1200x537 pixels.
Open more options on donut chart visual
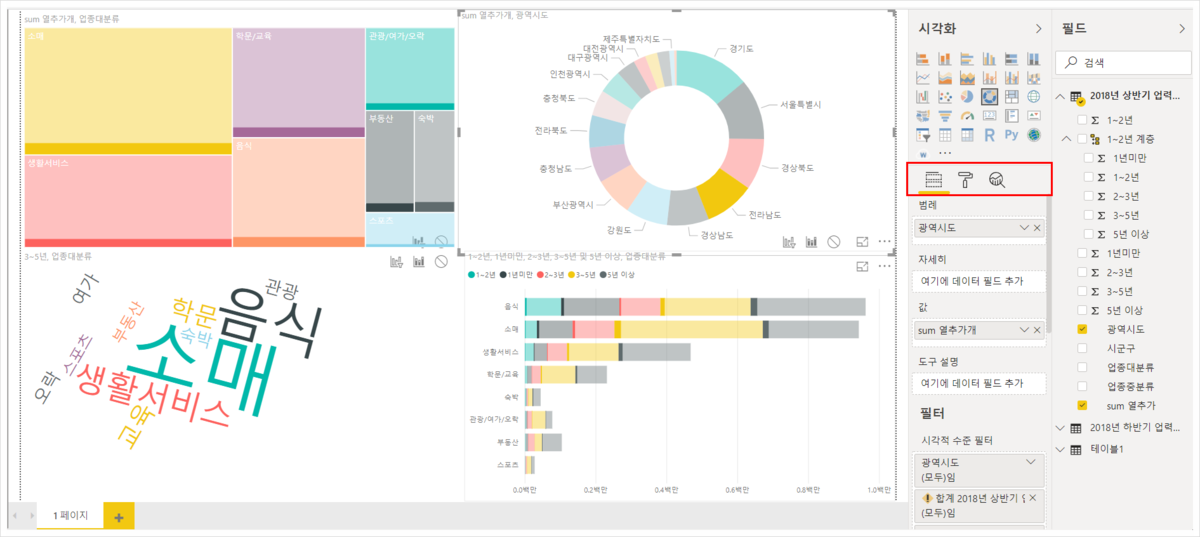[x=884, y=242]
